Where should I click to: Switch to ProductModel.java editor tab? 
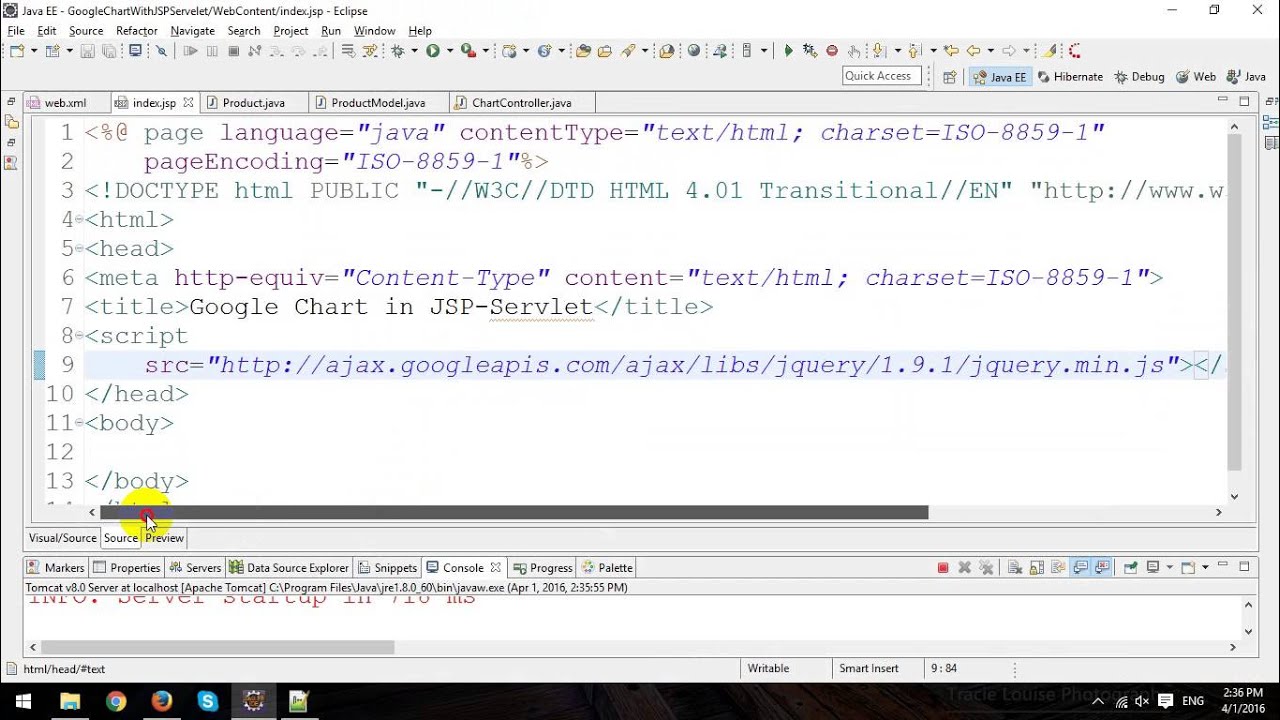tap(378, 102)
